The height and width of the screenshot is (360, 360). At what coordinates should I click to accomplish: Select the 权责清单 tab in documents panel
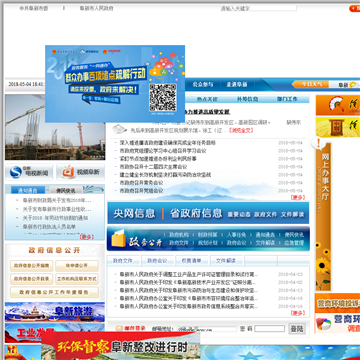click(x=191, y=261)
